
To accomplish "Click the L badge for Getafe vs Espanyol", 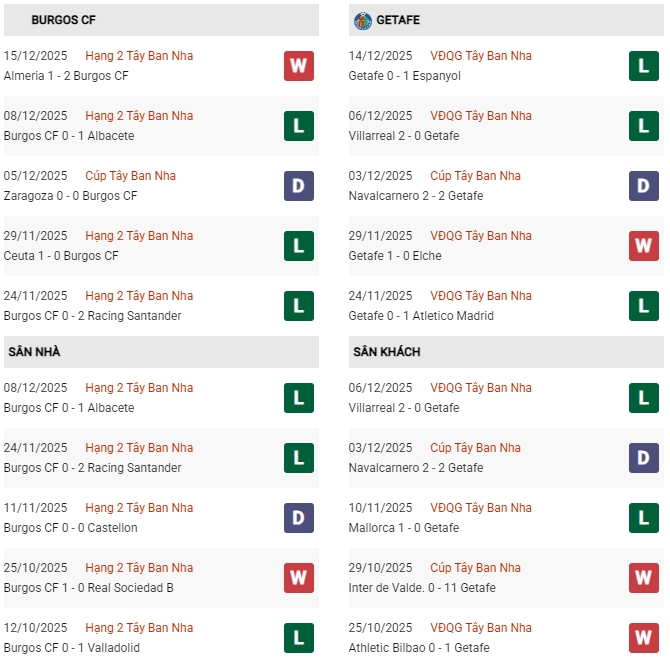I will pyautogui.click(x=643, y=66).
